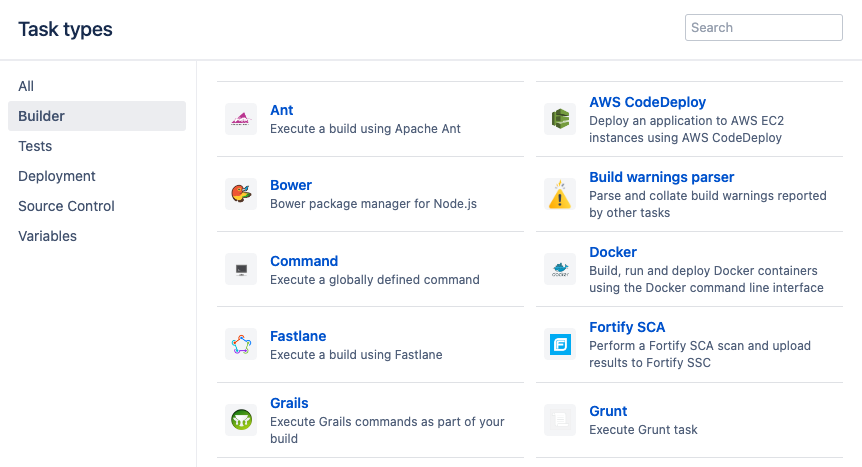
Task: Click the Apache Ant task icon
Action: (x=241, y=119)
